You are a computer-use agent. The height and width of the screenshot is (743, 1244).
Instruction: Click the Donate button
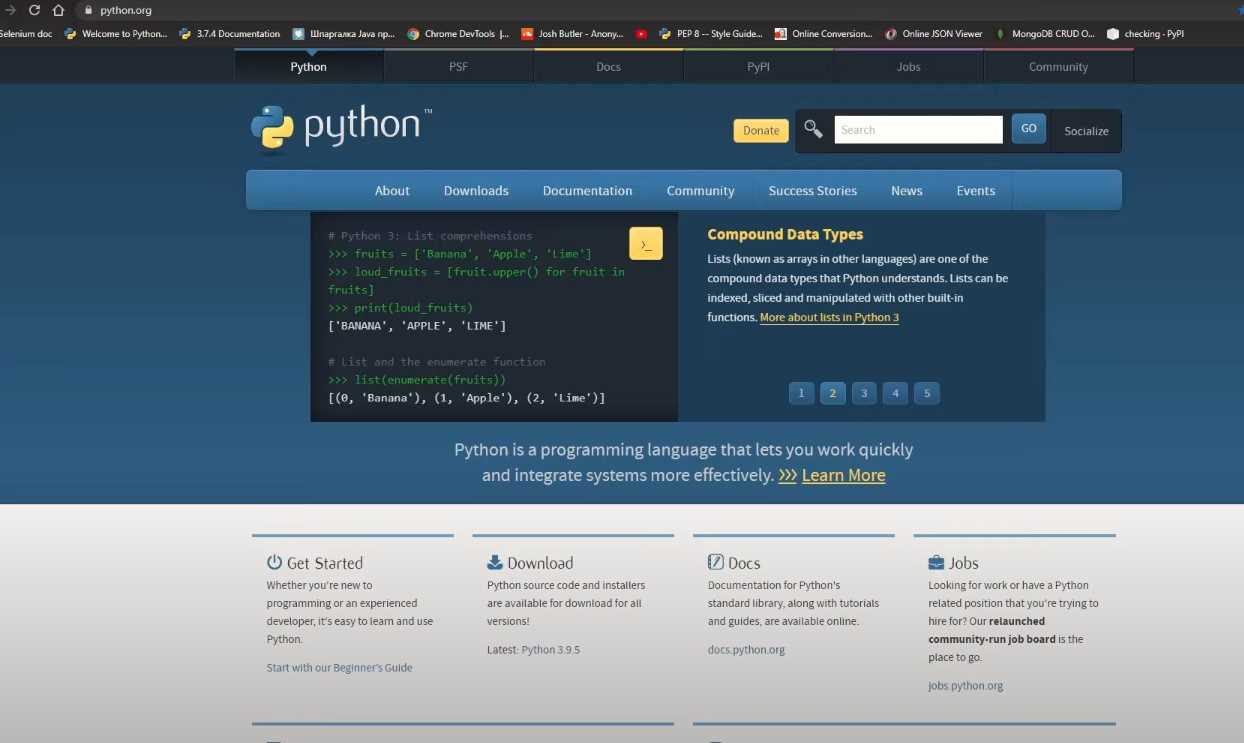(x=760, y=130)
